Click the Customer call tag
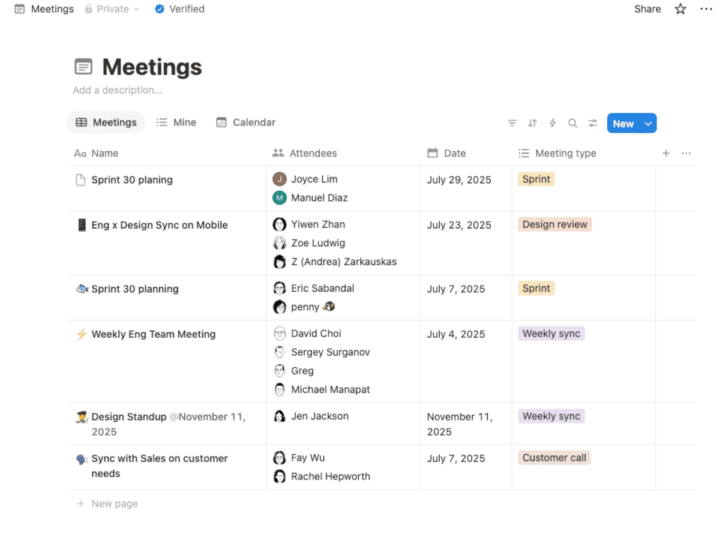 tap(554, 458)
